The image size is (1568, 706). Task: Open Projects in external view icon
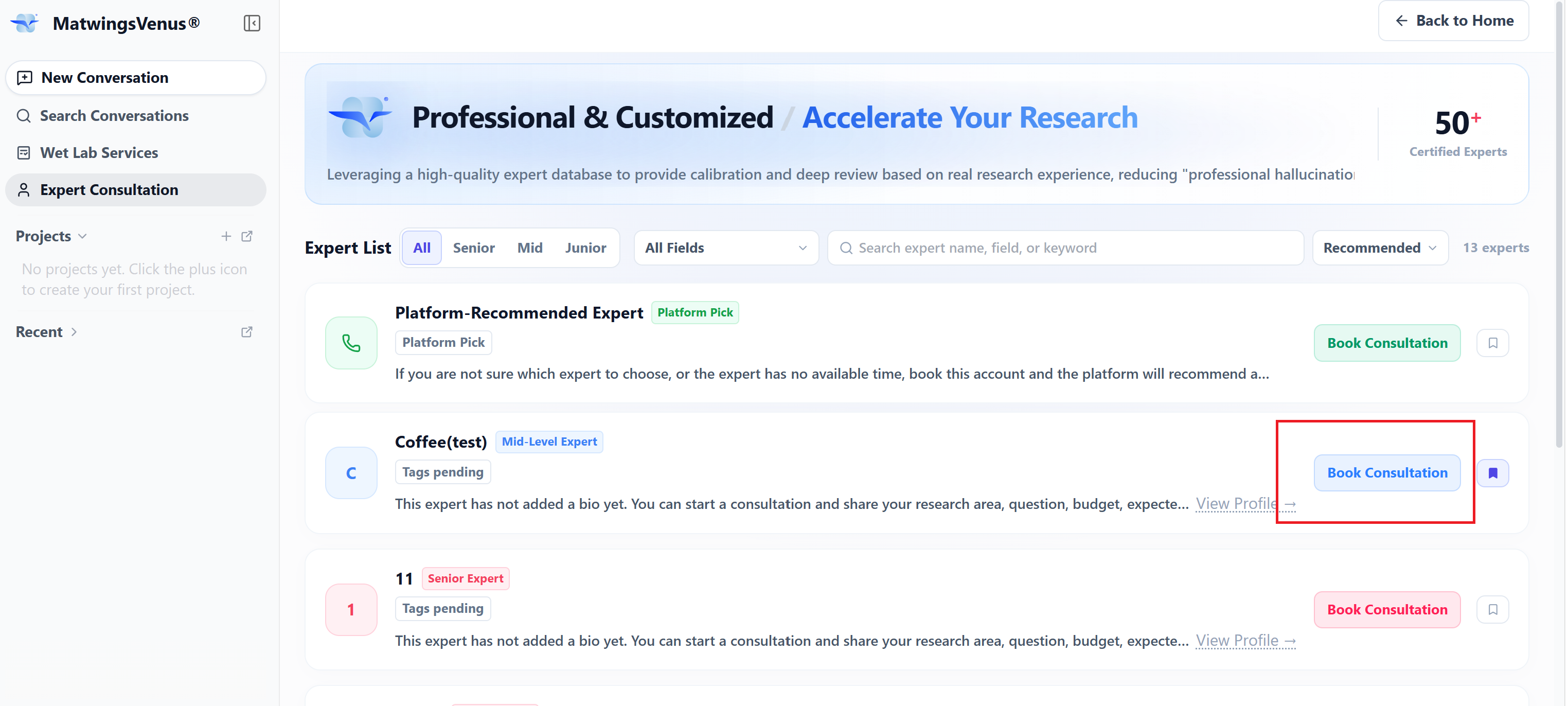(x=246, y=236)
